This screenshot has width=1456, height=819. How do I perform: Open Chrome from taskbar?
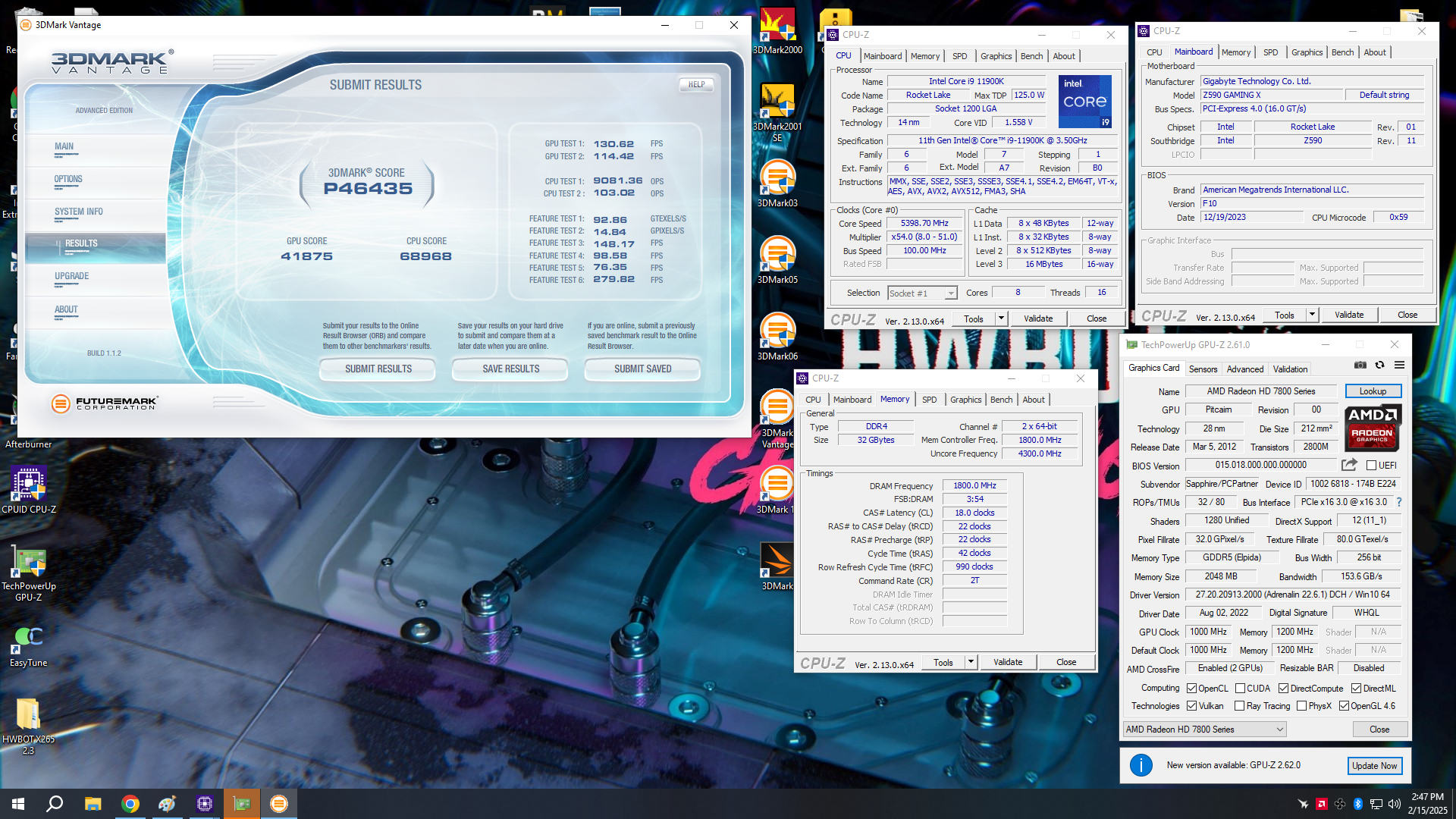tap(130, 804)
